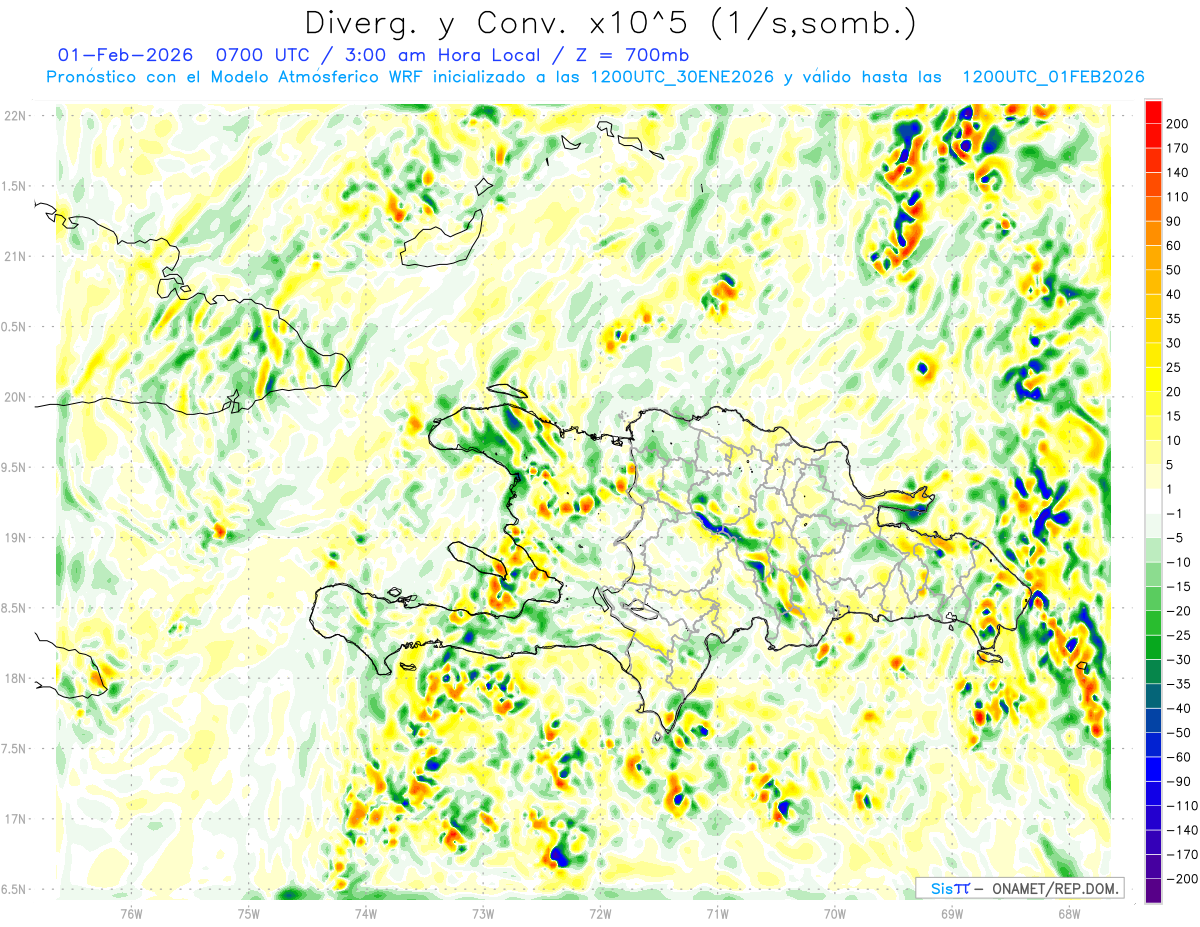Click the '70W' longitude axis label
Image resolution: width=1200 pixels, height=927 pixels.
click(834, 912)
